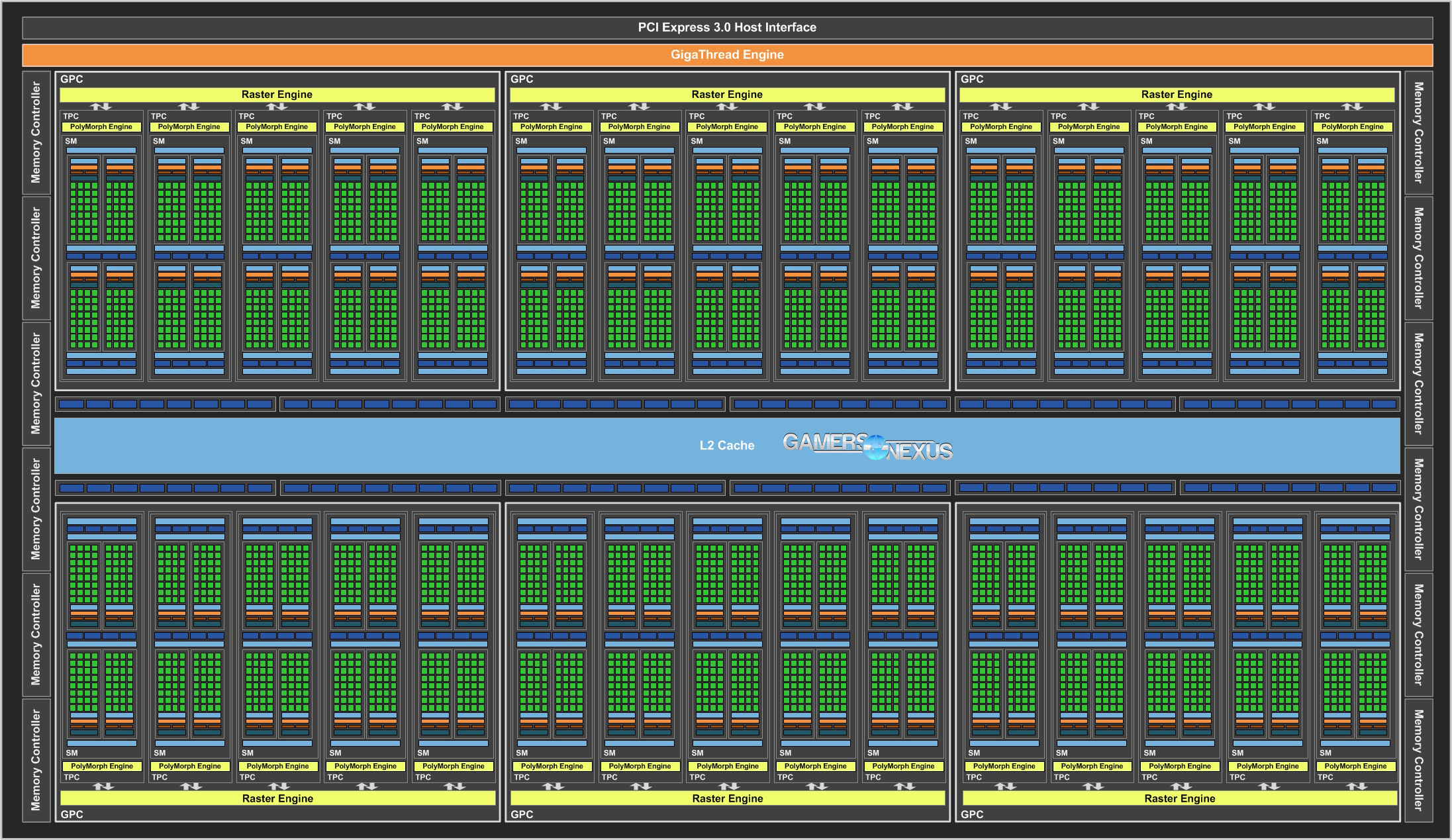
Task: Click the GPC label of the top-left cluster
Action: point(72,79)
